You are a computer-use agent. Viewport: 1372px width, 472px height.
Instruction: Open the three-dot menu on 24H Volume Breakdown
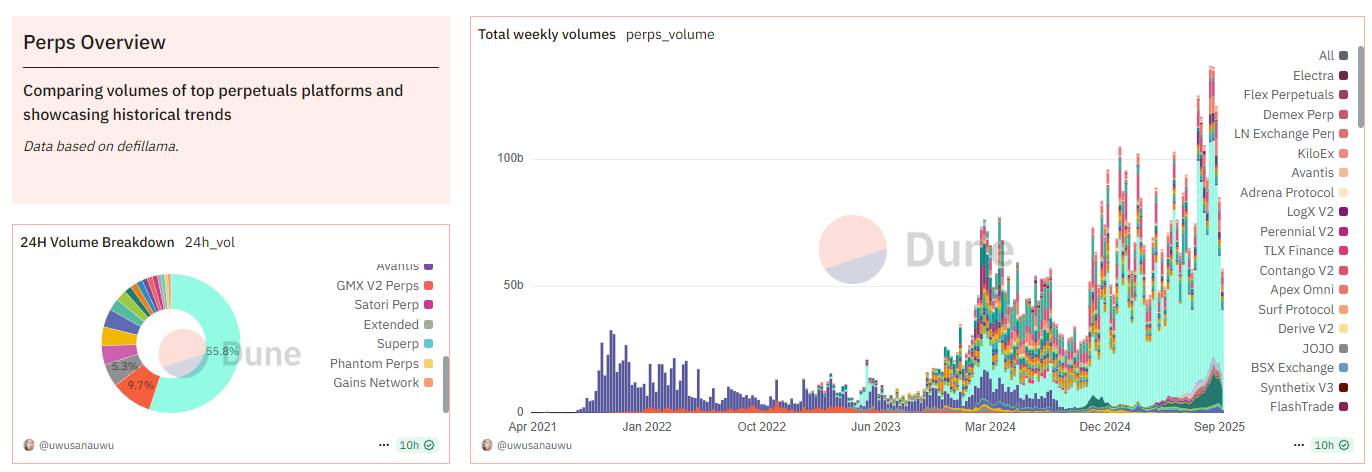(384, 445)
